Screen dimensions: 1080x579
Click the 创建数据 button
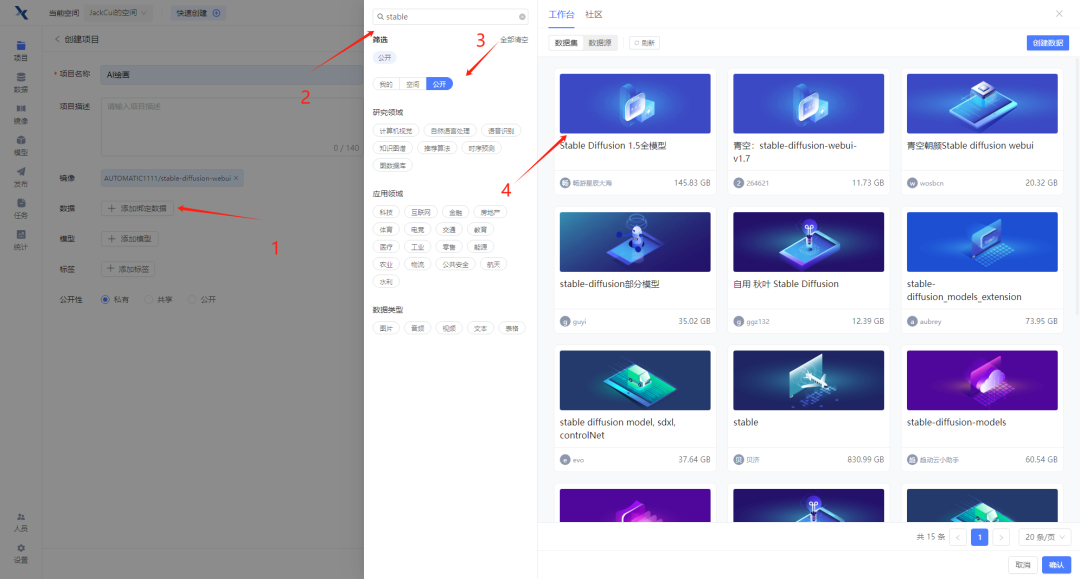click(x=1048, y=43)
